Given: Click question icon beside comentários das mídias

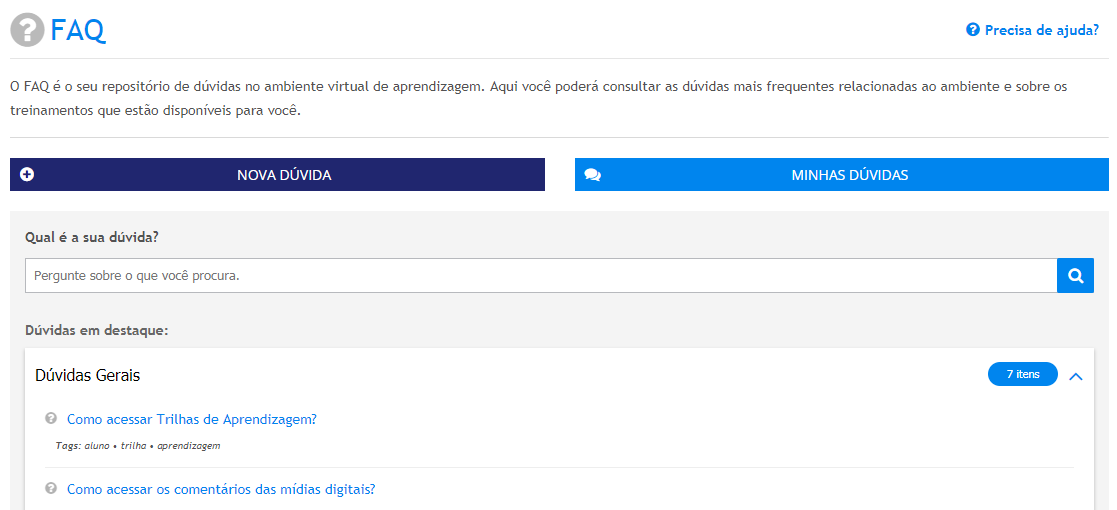Looking at the screenshot, I should point(51,488).
